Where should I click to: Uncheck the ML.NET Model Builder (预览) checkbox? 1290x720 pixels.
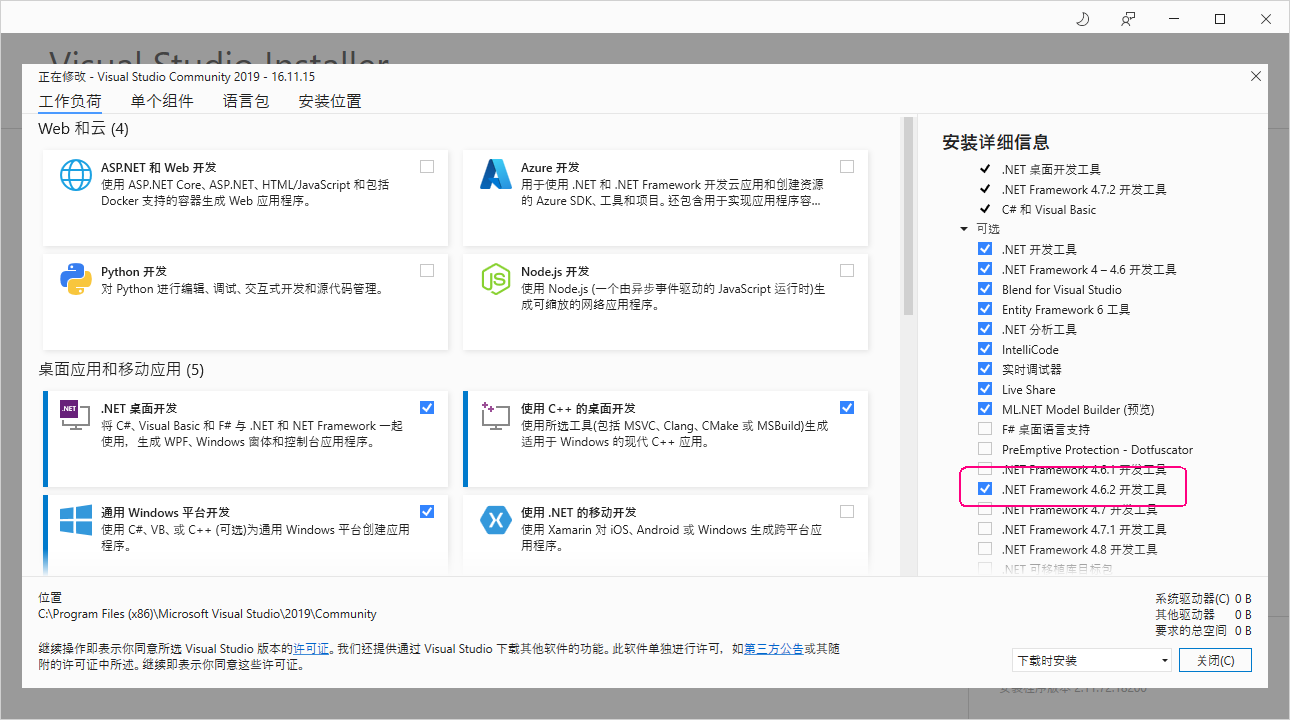pyautogui.click(x=985, y=409)
